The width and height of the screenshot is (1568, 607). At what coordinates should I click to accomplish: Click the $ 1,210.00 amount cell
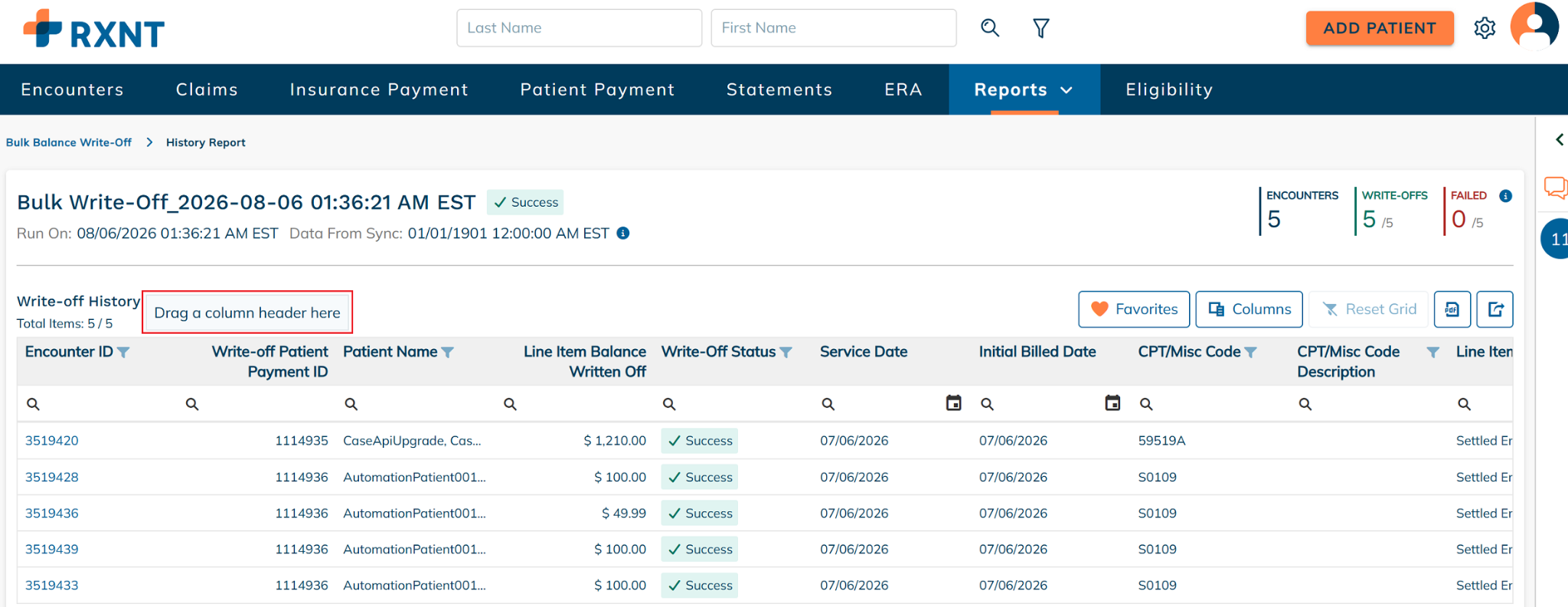tap(615, 441)
